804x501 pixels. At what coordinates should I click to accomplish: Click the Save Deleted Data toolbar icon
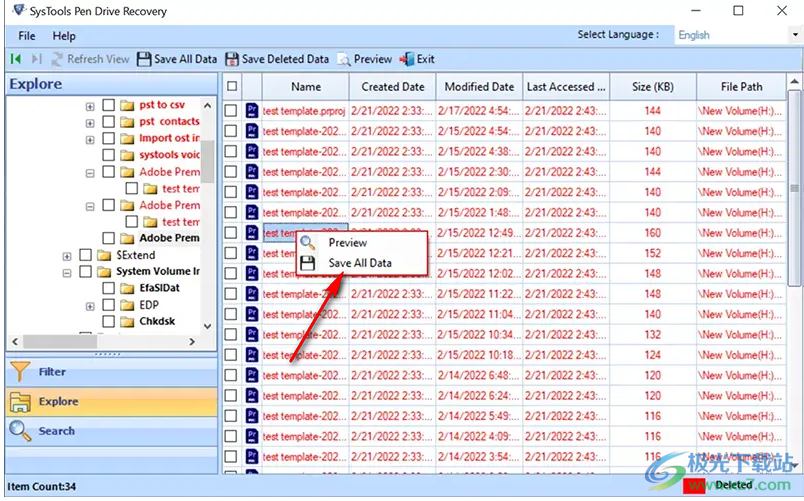pos(232,59)
